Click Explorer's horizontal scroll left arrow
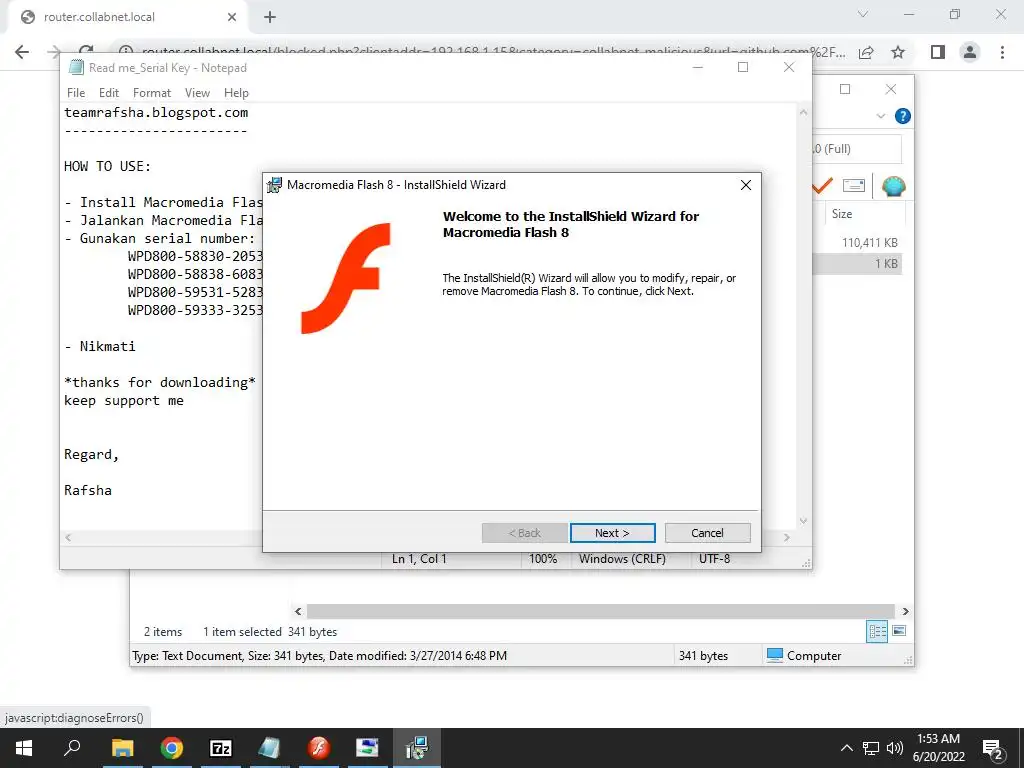 (x=298, y=611)
